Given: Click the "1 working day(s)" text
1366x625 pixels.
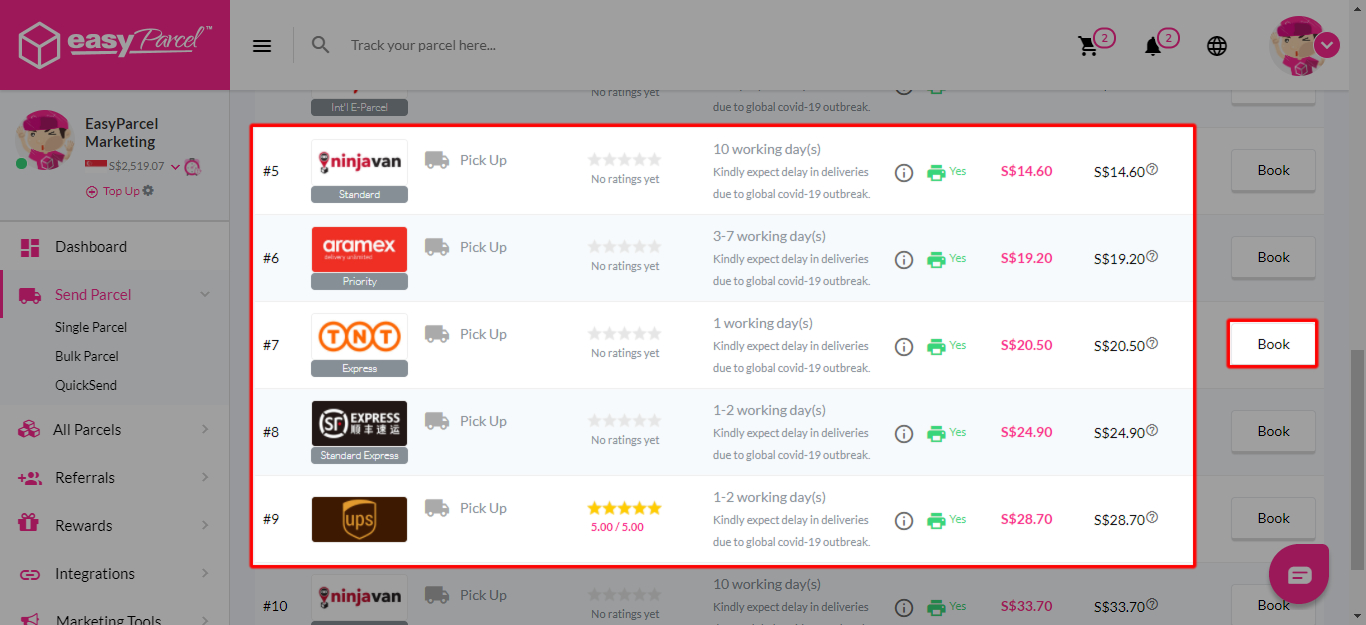Looking at the screenshot, I should (x=763, y=323).
